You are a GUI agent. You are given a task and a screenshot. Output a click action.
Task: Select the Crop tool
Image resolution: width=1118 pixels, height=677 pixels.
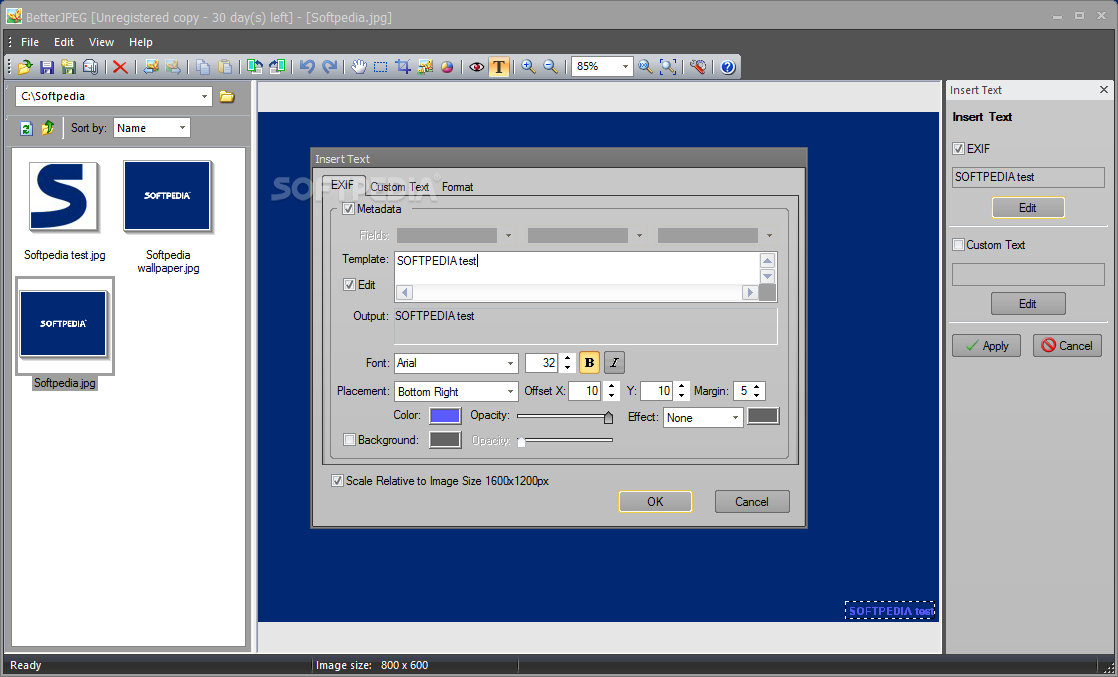coord(403,67)
